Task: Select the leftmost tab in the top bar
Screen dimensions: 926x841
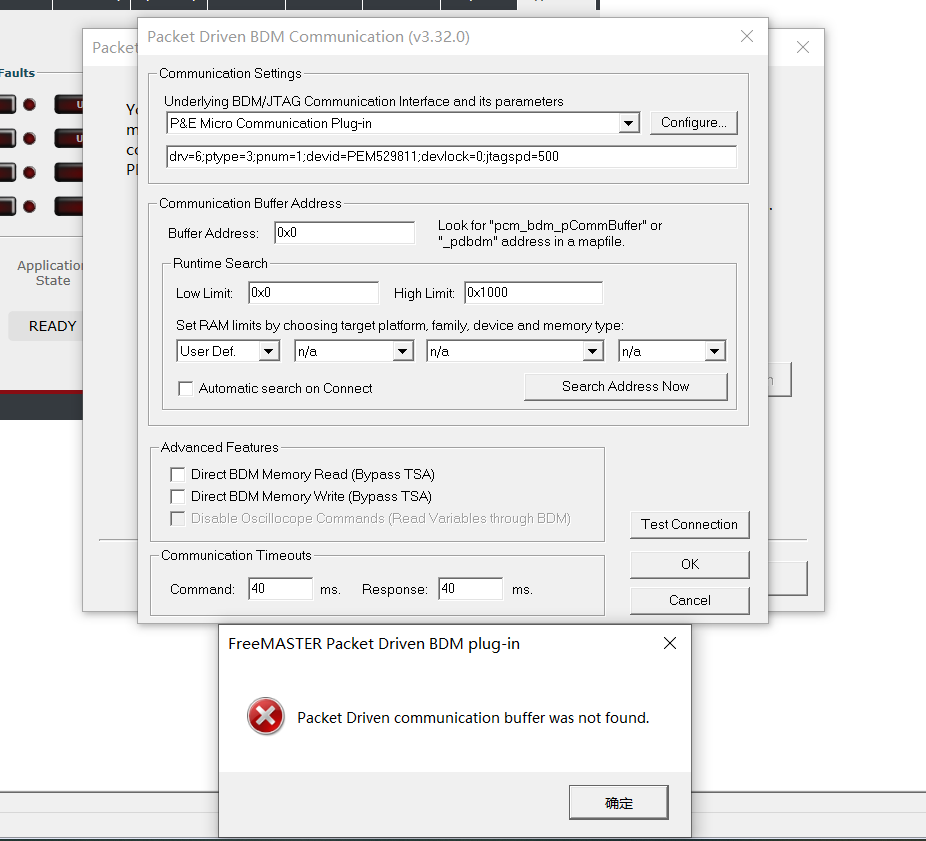Action: 25,5
